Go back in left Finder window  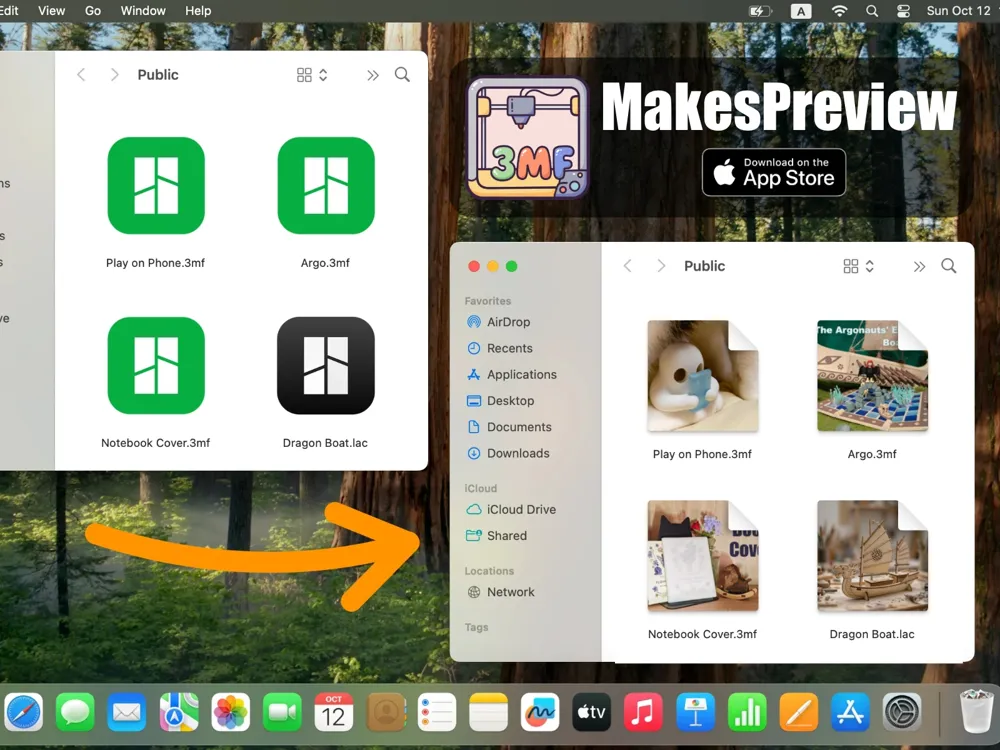[81, 75]
